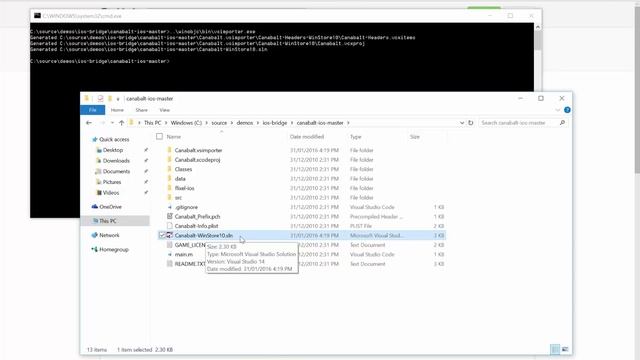Select the main.m file

click(184, 254)
